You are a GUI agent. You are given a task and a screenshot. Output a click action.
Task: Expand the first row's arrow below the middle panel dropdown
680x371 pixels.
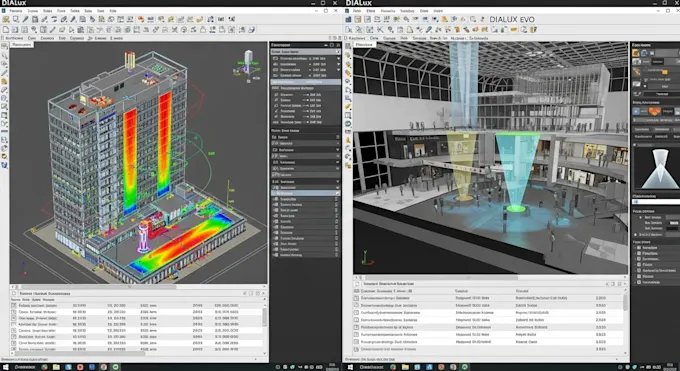click(x=338, y=58)
